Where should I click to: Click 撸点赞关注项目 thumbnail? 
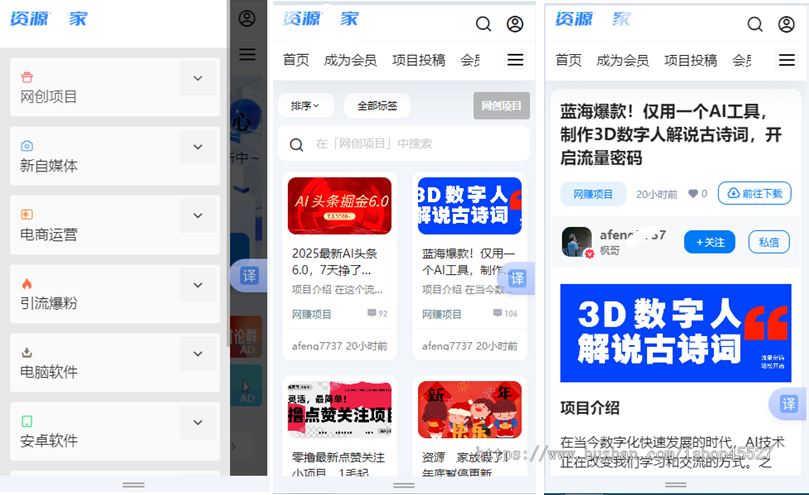point(339,409)
